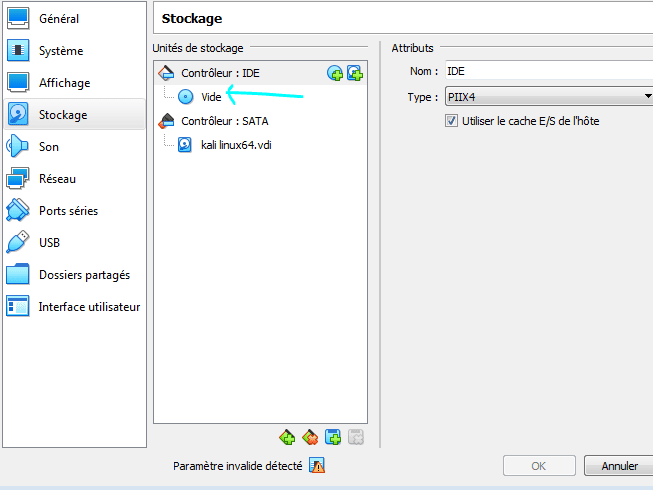Click the add attachment icon below list
This screenshot has width=653, height=490.
pos(334,437)
